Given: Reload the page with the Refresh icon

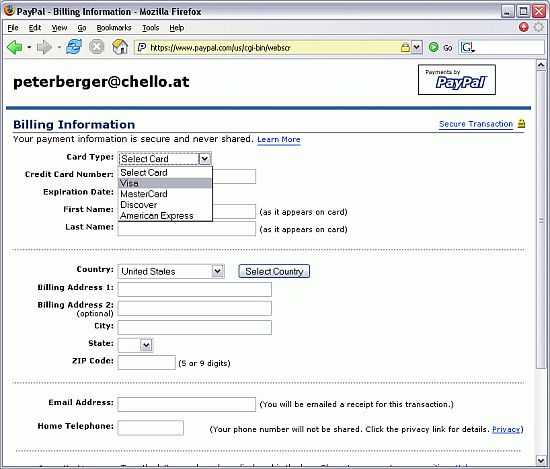Looking at the screenshot, I should 74,47.
